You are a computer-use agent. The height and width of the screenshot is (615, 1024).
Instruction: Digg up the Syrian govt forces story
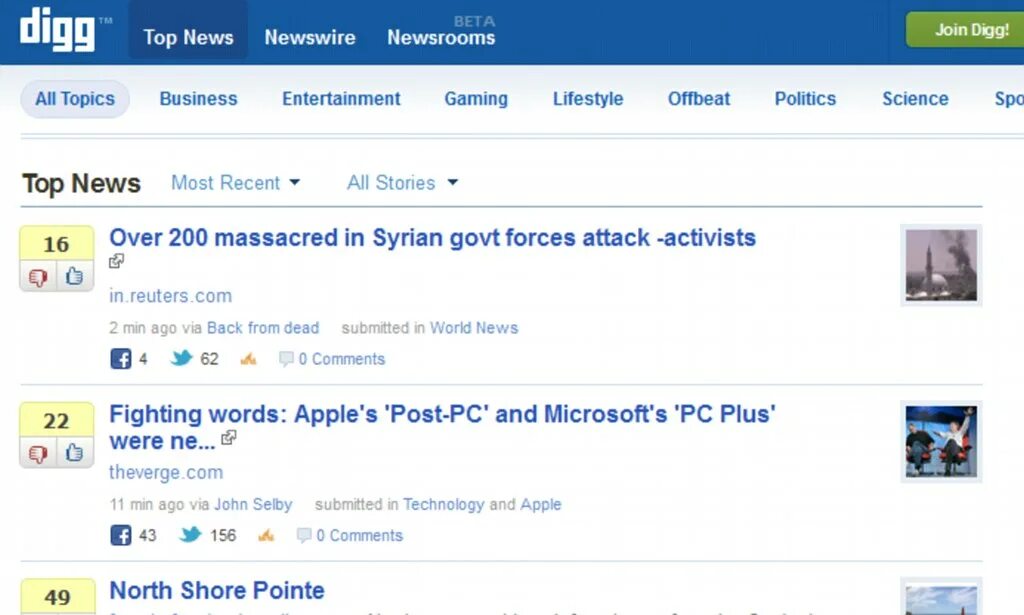tap(74, 277)
